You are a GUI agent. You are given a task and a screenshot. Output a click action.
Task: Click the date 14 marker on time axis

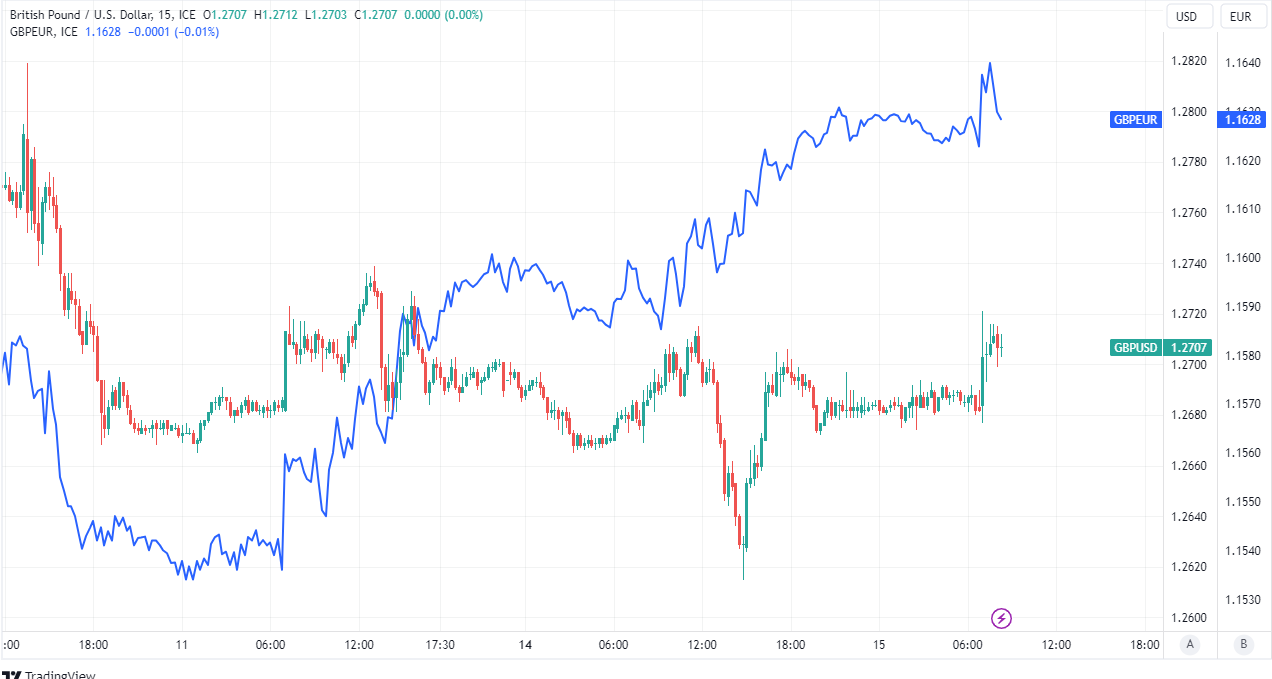click(525, 645)
